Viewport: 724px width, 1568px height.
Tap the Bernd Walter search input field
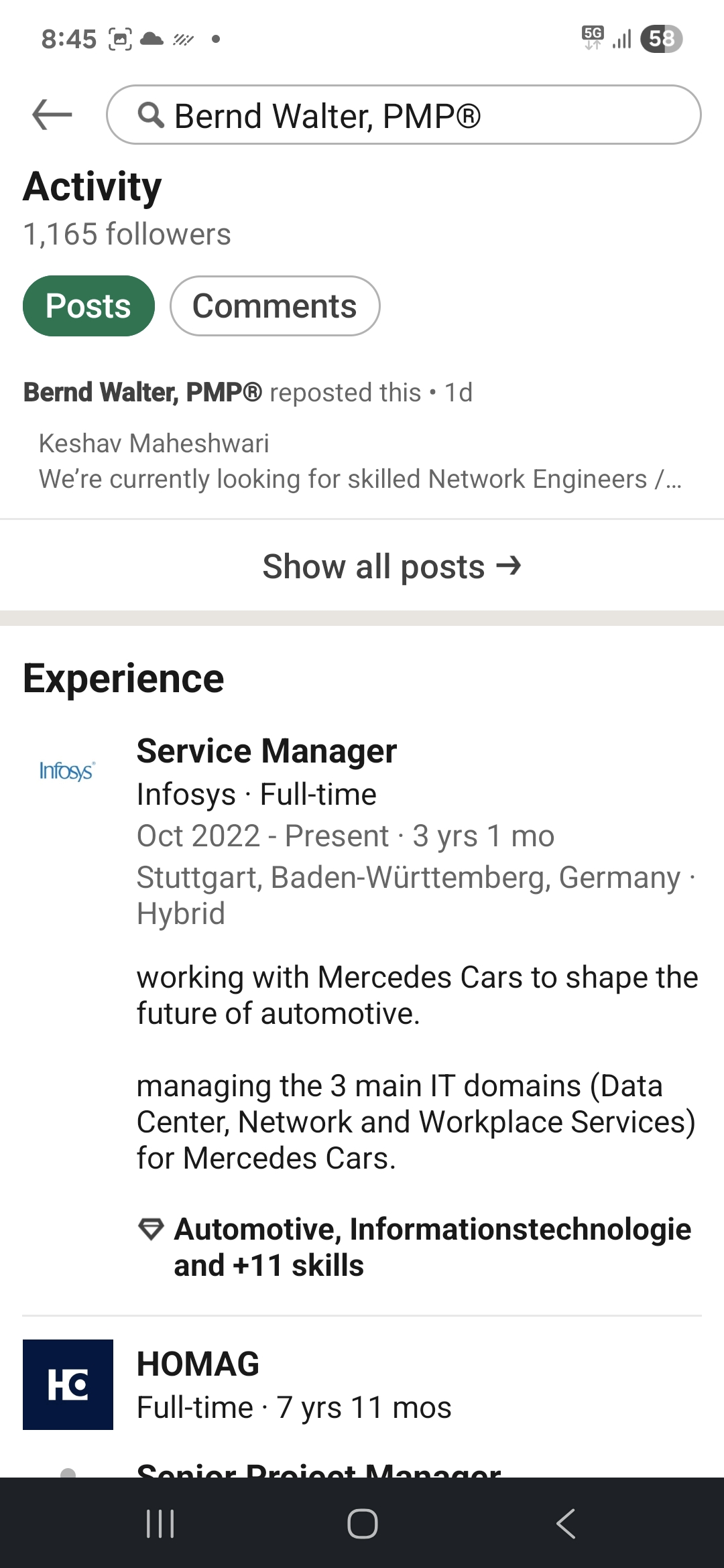pyautogui.click(x=429, y=115)
